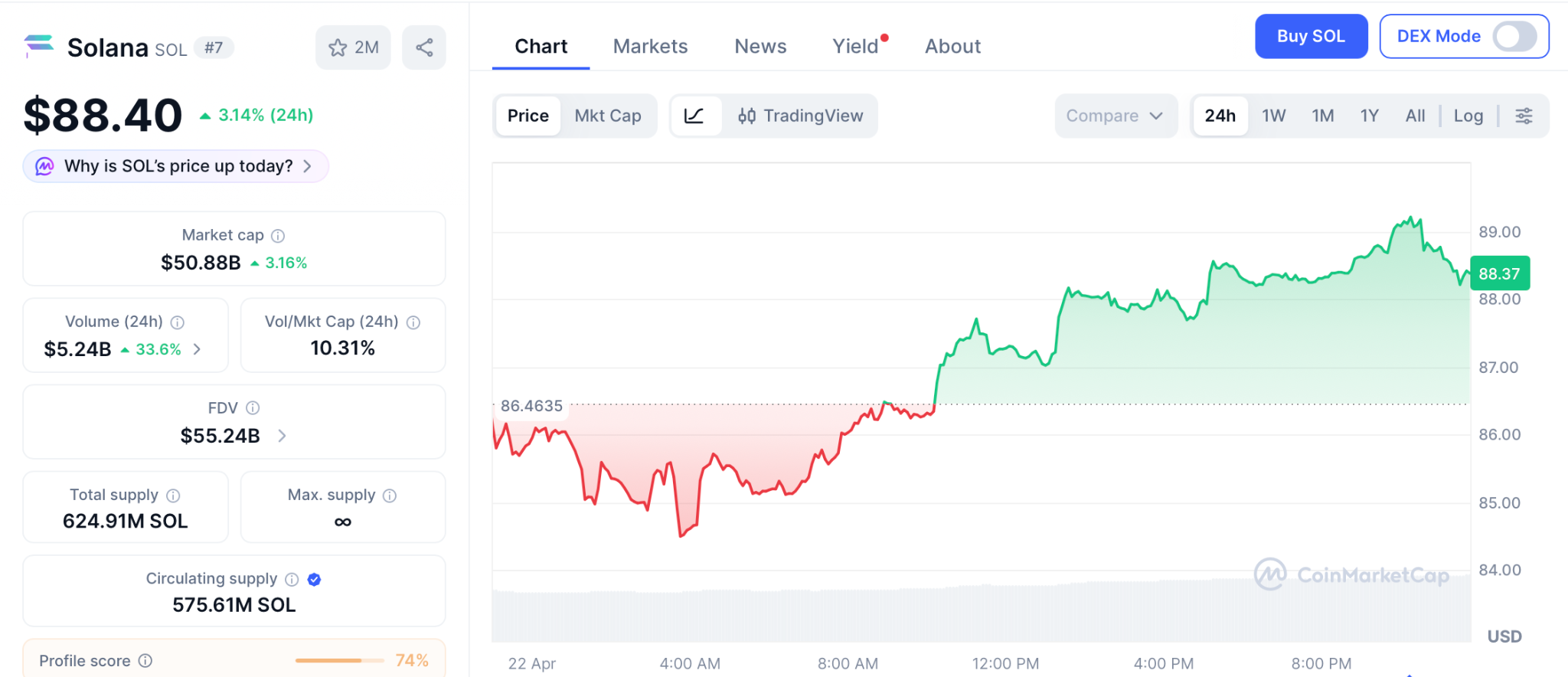Screen dimensions: 1568x677
Task: Open "Why is SOL's price up today?"
Action: click(x=176, y=166)
